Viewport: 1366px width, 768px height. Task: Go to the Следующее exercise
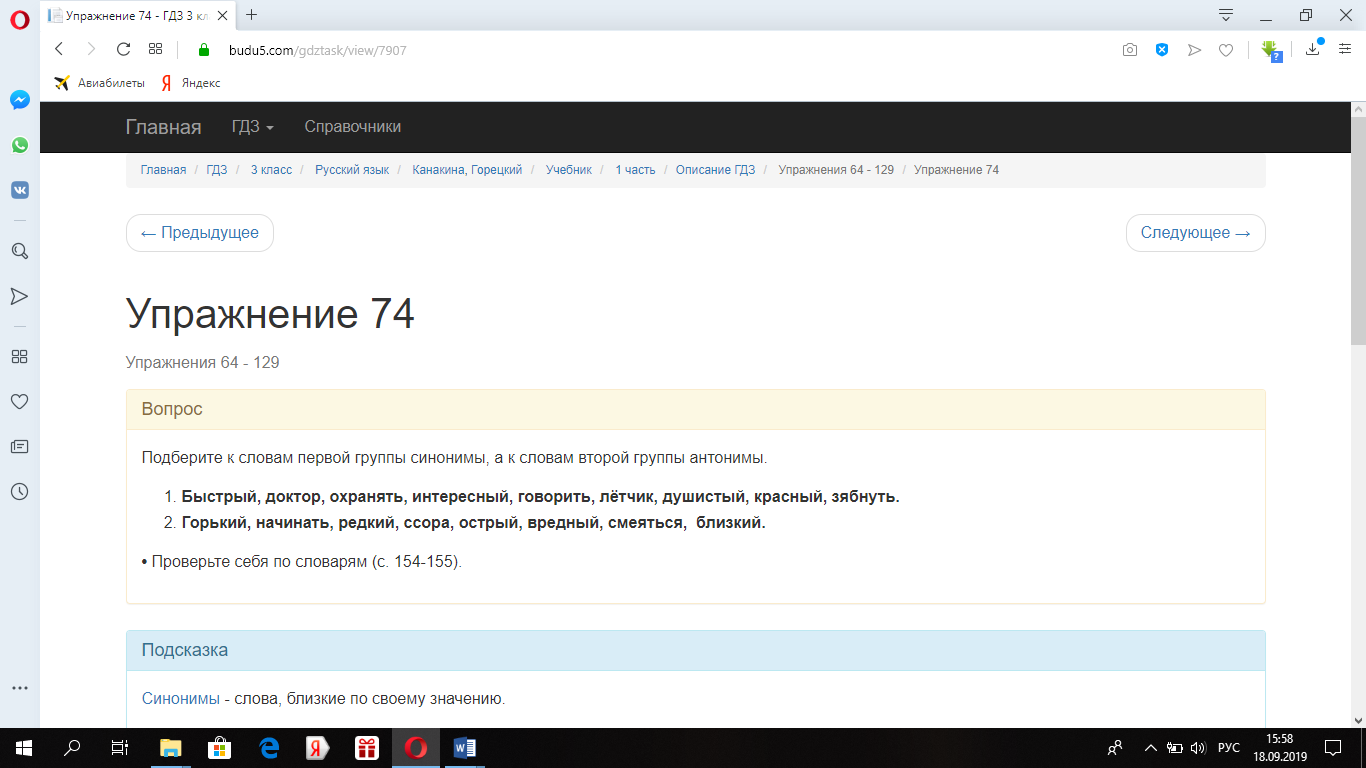1196,233
